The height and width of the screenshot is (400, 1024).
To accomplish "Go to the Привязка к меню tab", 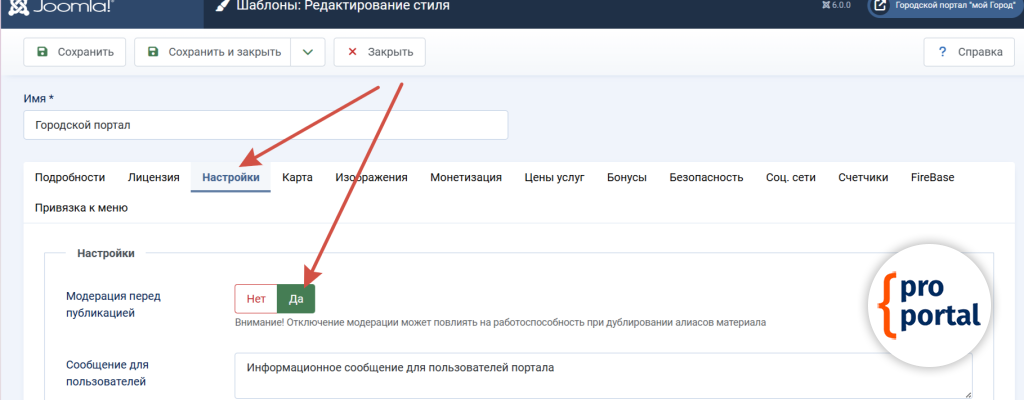I will [81, 208].
